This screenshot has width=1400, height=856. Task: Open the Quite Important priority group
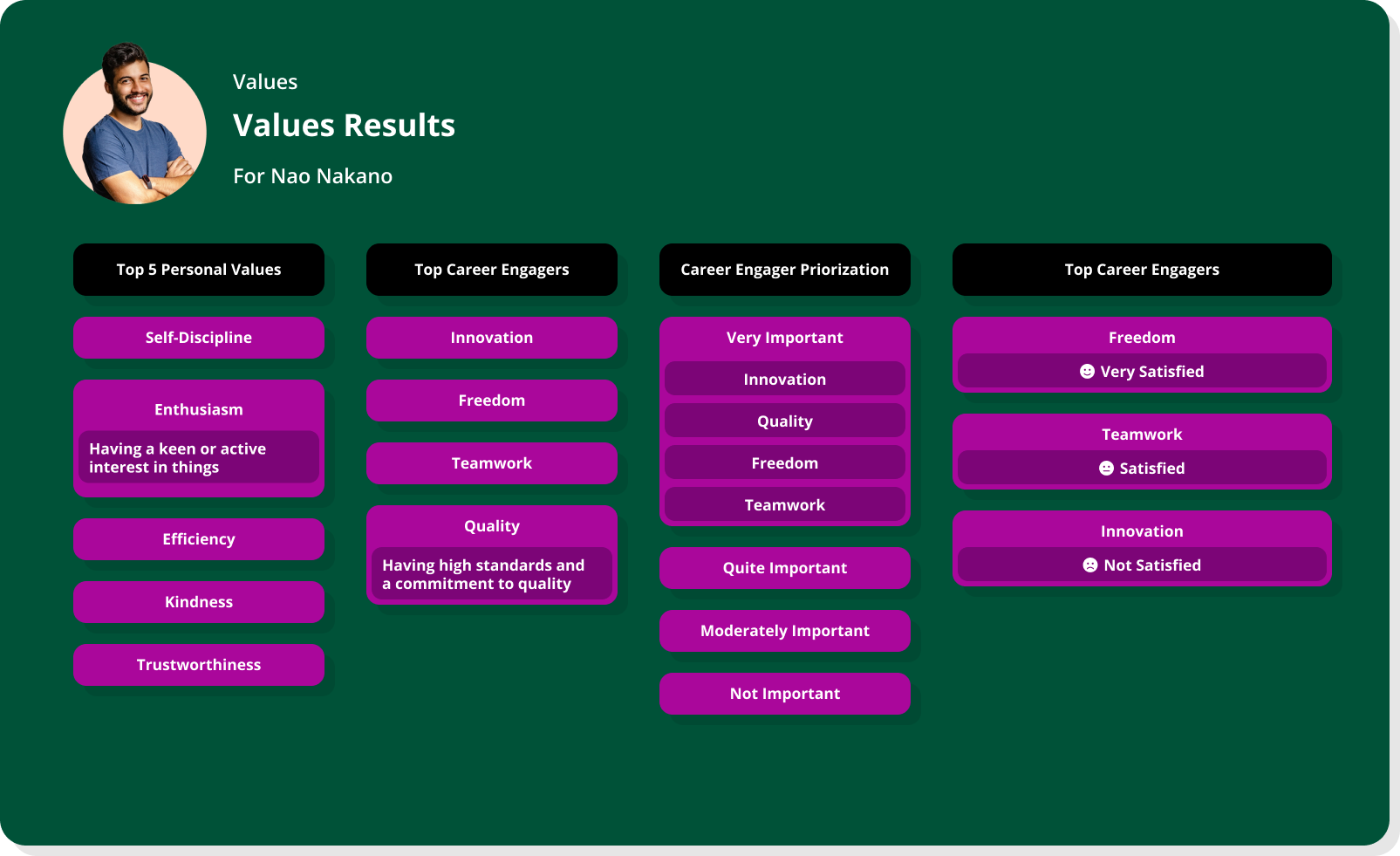point(784,568)
